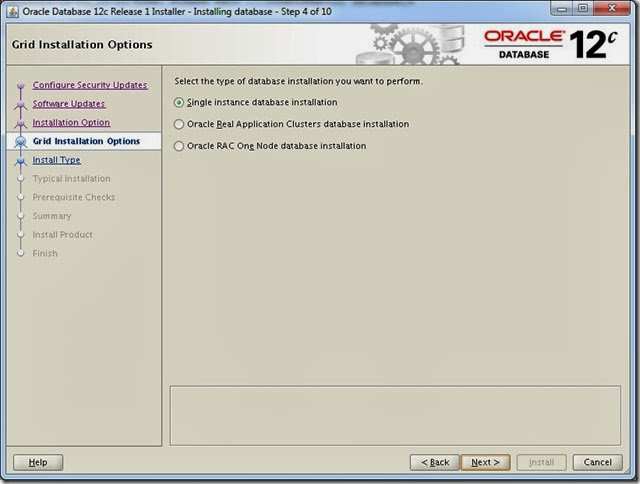Click the Grid Installation Options page heading
The width and height of the screenshot is (640, 484).
coord(82,44)
